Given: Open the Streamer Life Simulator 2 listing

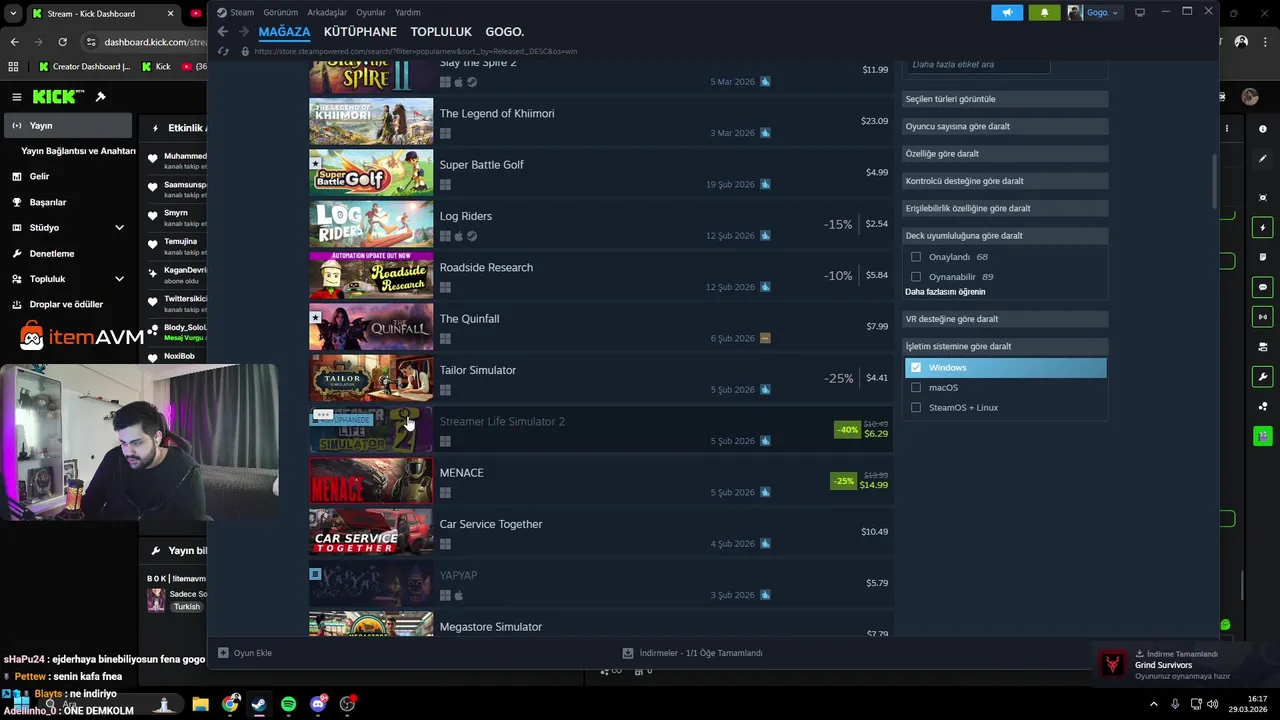Looking at the screenshot, I should pyautogui.click(x=600, y=430).
